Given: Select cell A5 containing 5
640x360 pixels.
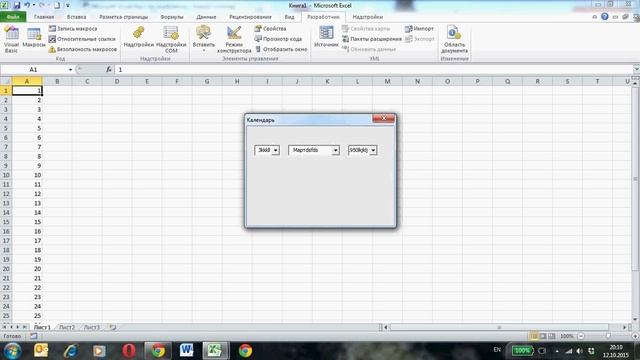Looking at the screenshot, I should (x=27, y=128).
